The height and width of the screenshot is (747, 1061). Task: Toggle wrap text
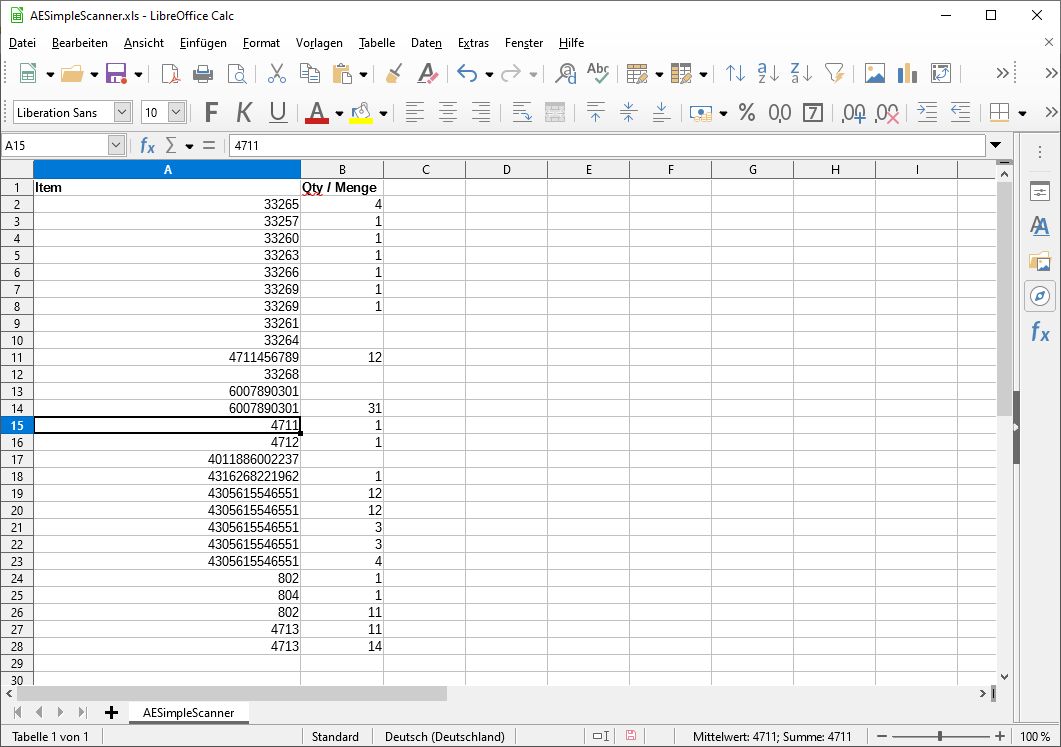(x=522, y=112)
